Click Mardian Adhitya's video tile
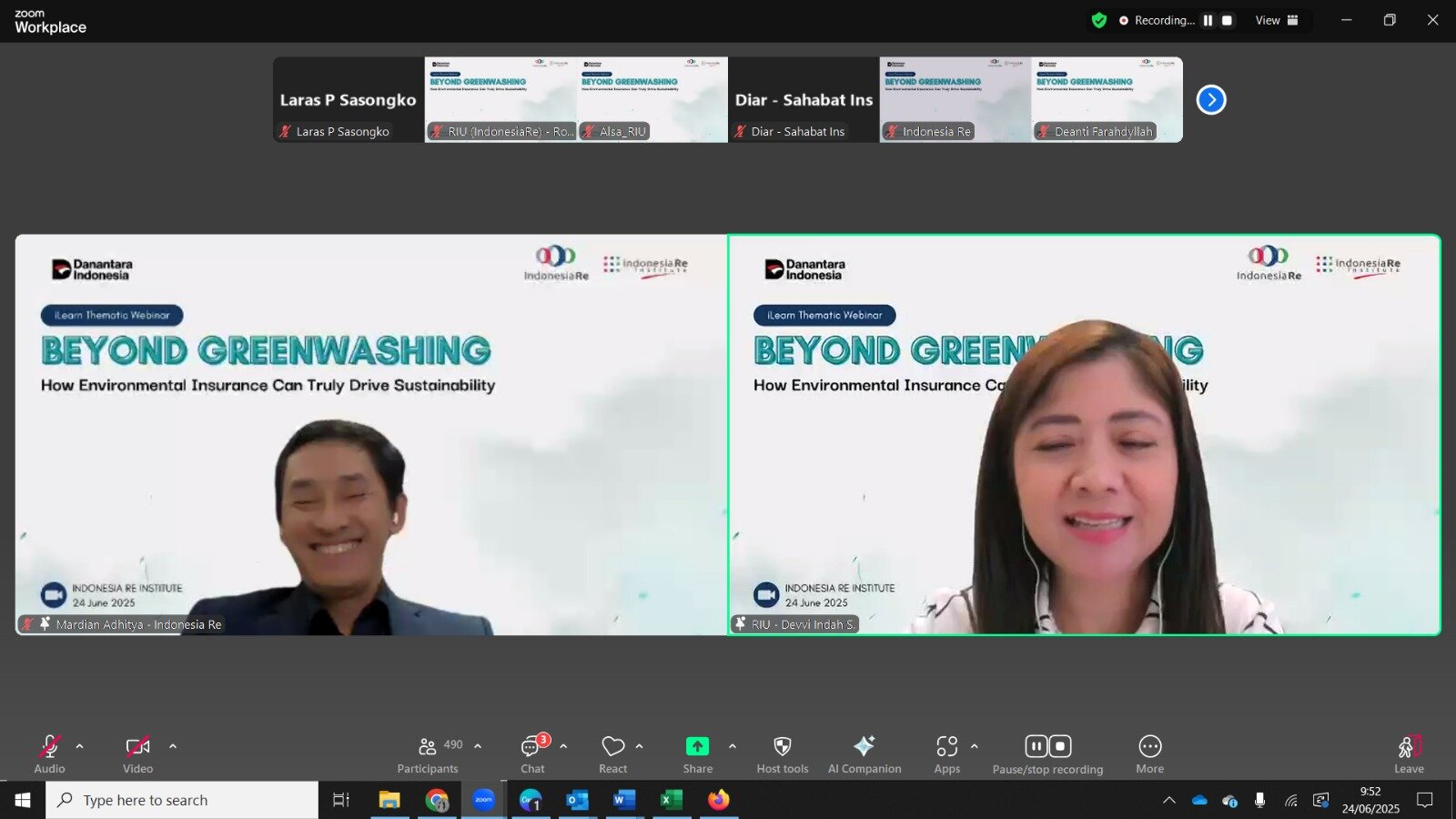Screen dimensions: 1456x819 click(371, 435)
